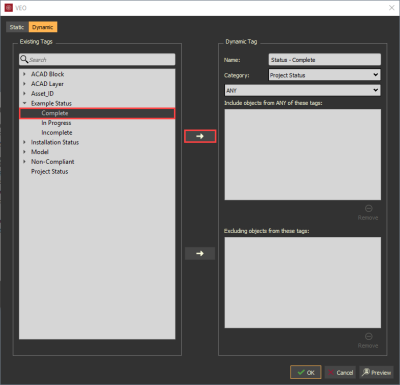Expand the ACAD Layer tree node
Screen dimensions: 400x385
point(24,84)
